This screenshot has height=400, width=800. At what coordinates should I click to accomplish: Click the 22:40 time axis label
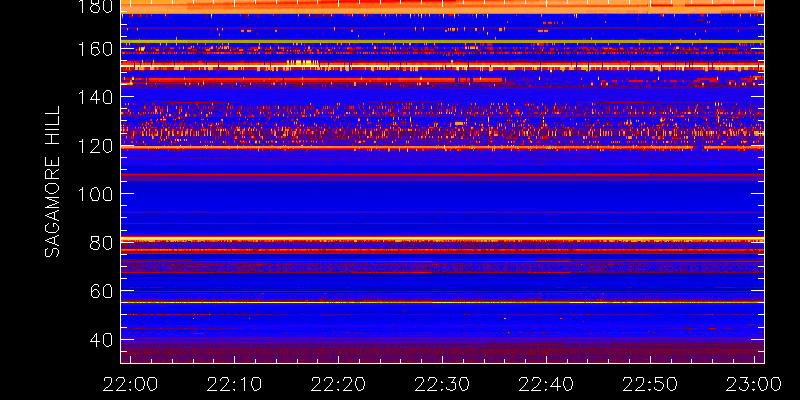[546, 384]
